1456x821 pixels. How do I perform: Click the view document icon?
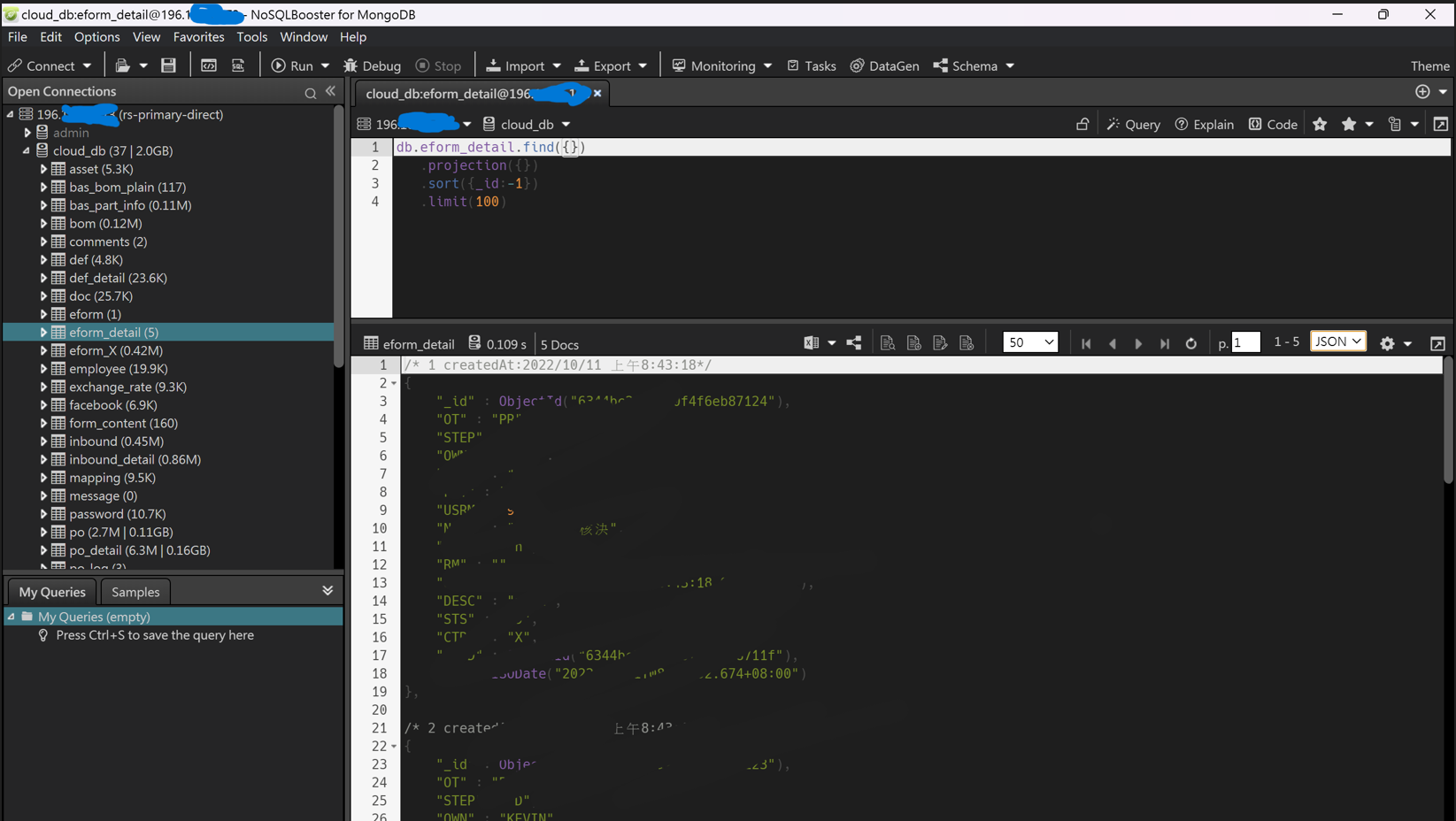pyautogui.click(x=888, y=343)
